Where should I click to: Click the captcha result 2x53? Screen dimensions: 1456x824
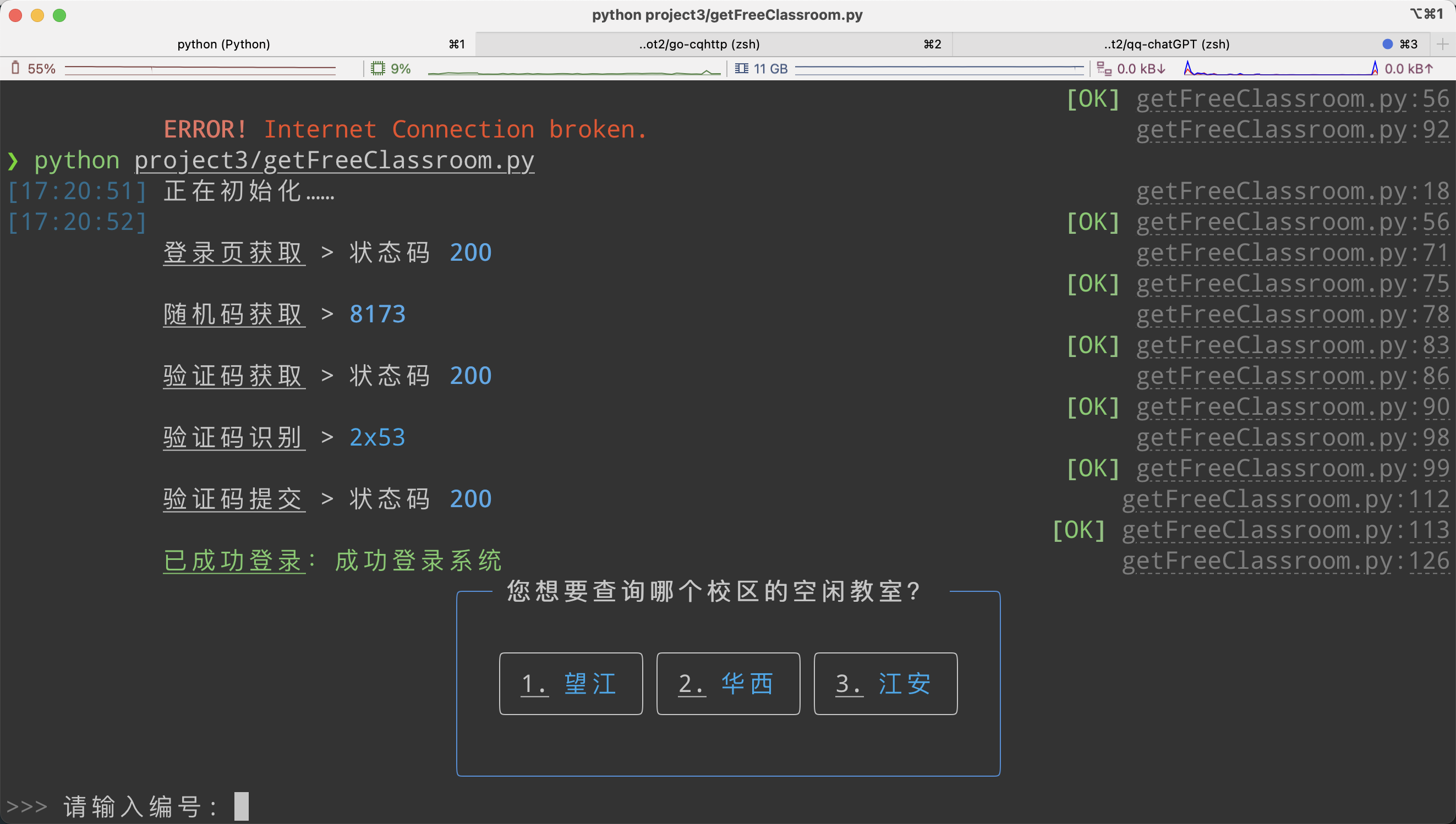pos(377,438)
